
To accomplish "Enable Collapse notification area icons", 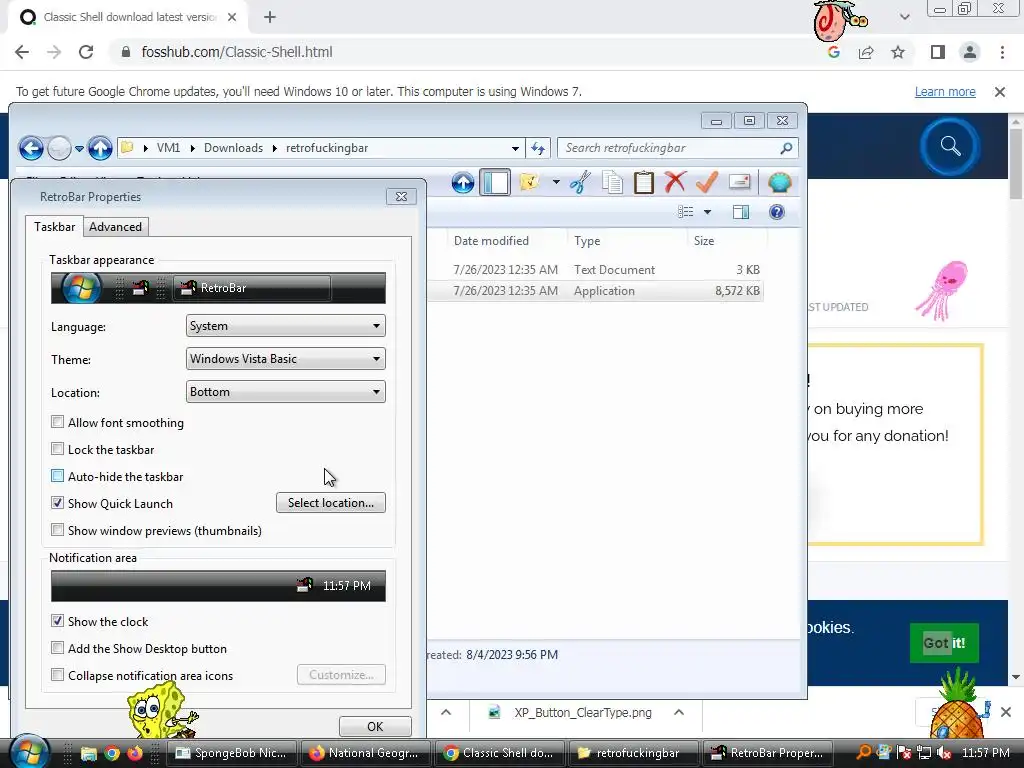I will [x=57, y=675].
